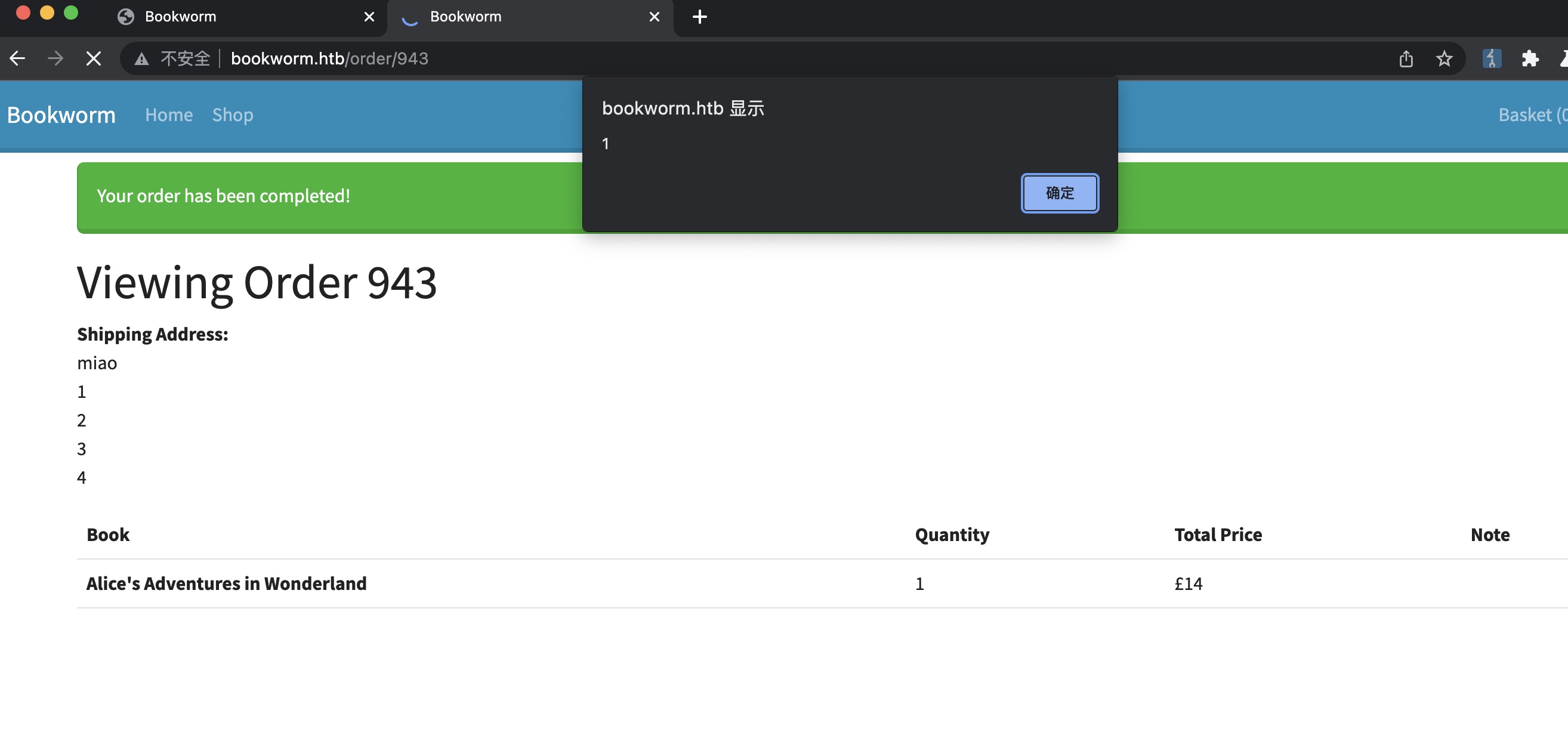Close the first Bookworm tab

coord(369,17)
